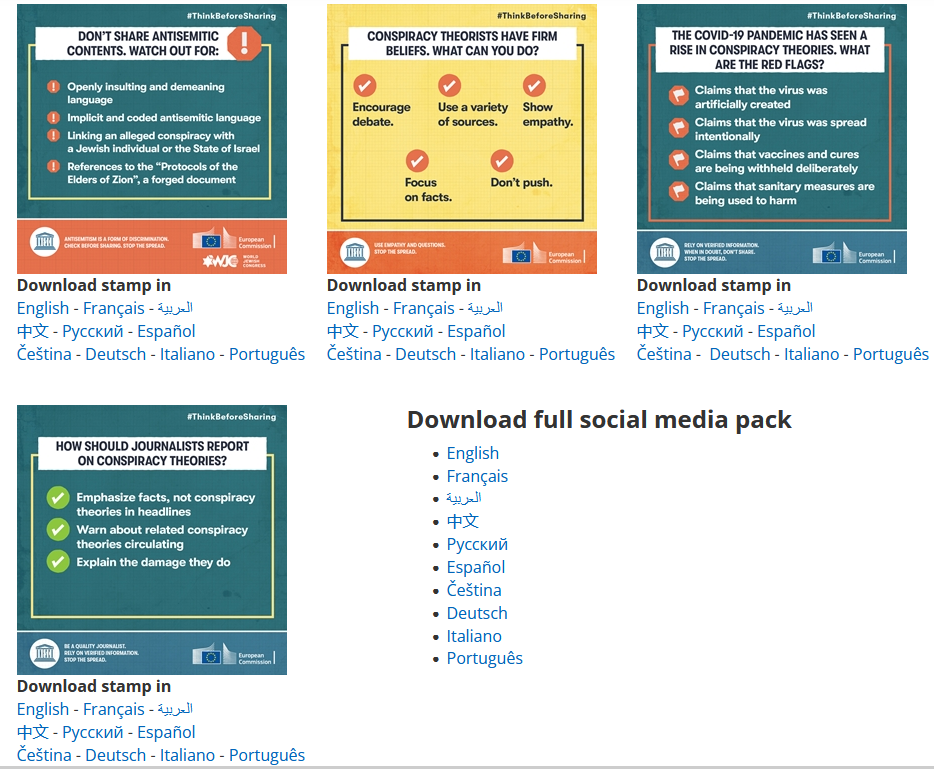Click 中文 under the COVID-19 red flags stamp
Image resolution: width=934 pixels, height=769 pixels.
point(653,331)
